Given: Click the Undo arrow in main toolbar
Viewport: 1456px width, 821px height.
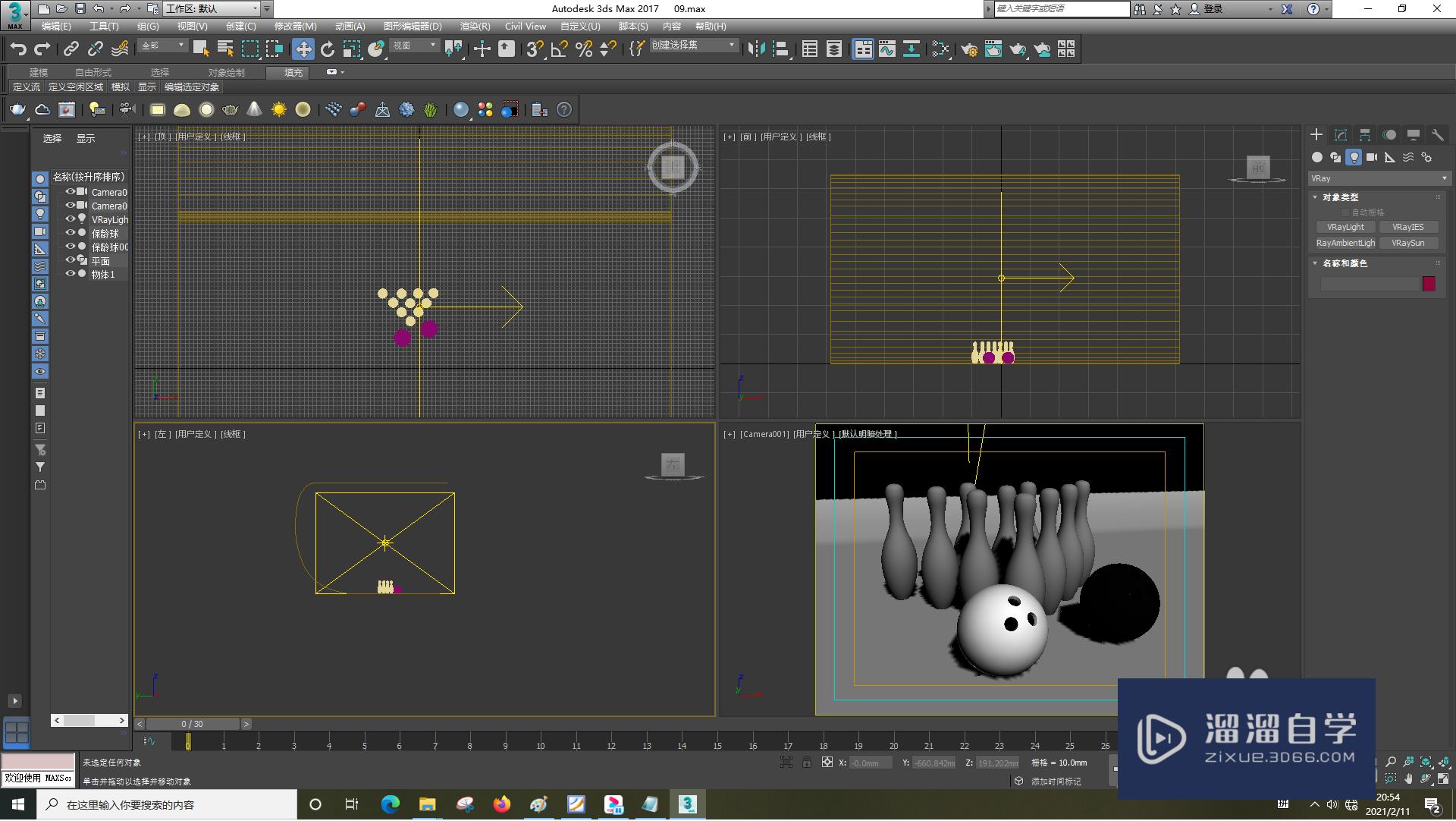Looking at the screenshot, I should [18, 49].
